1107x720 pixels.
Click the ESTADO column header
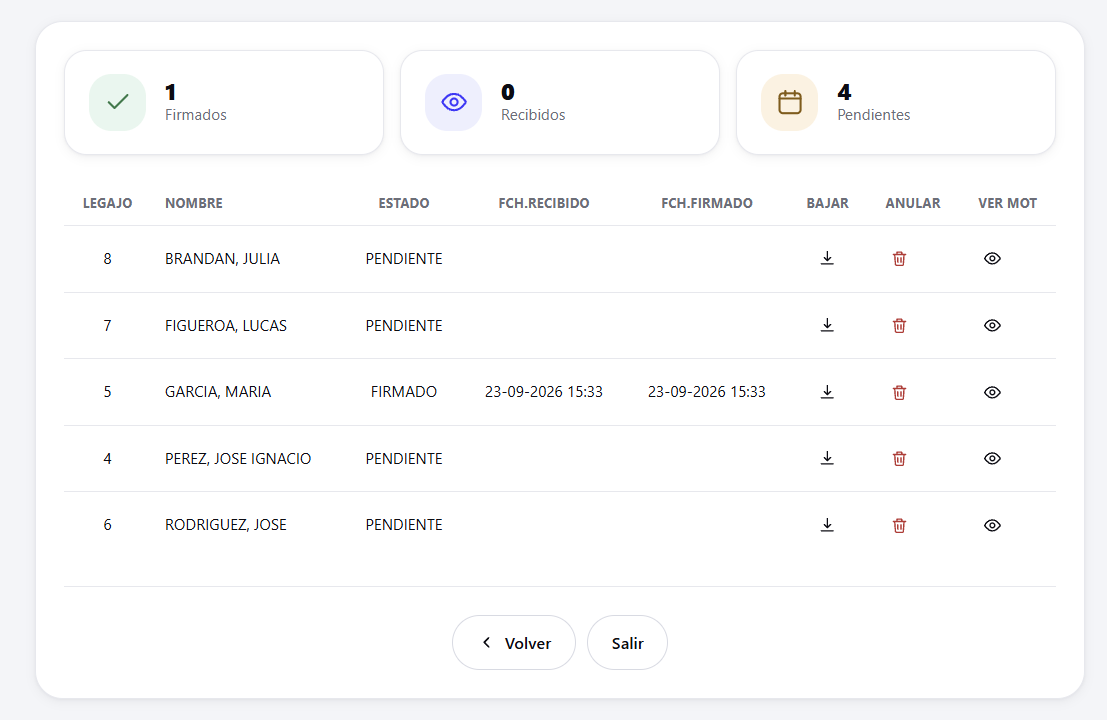(404, 203)
